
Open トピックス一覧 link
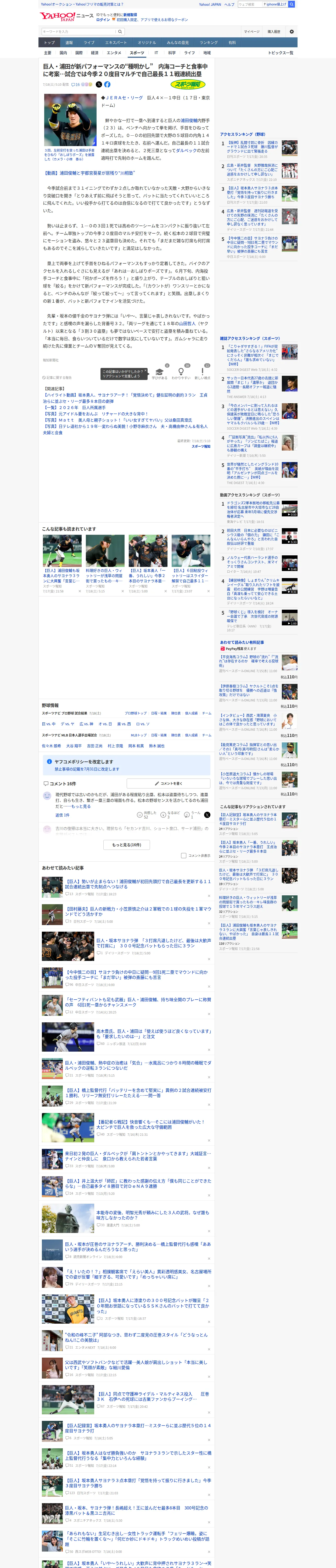[x=281, y=53]
